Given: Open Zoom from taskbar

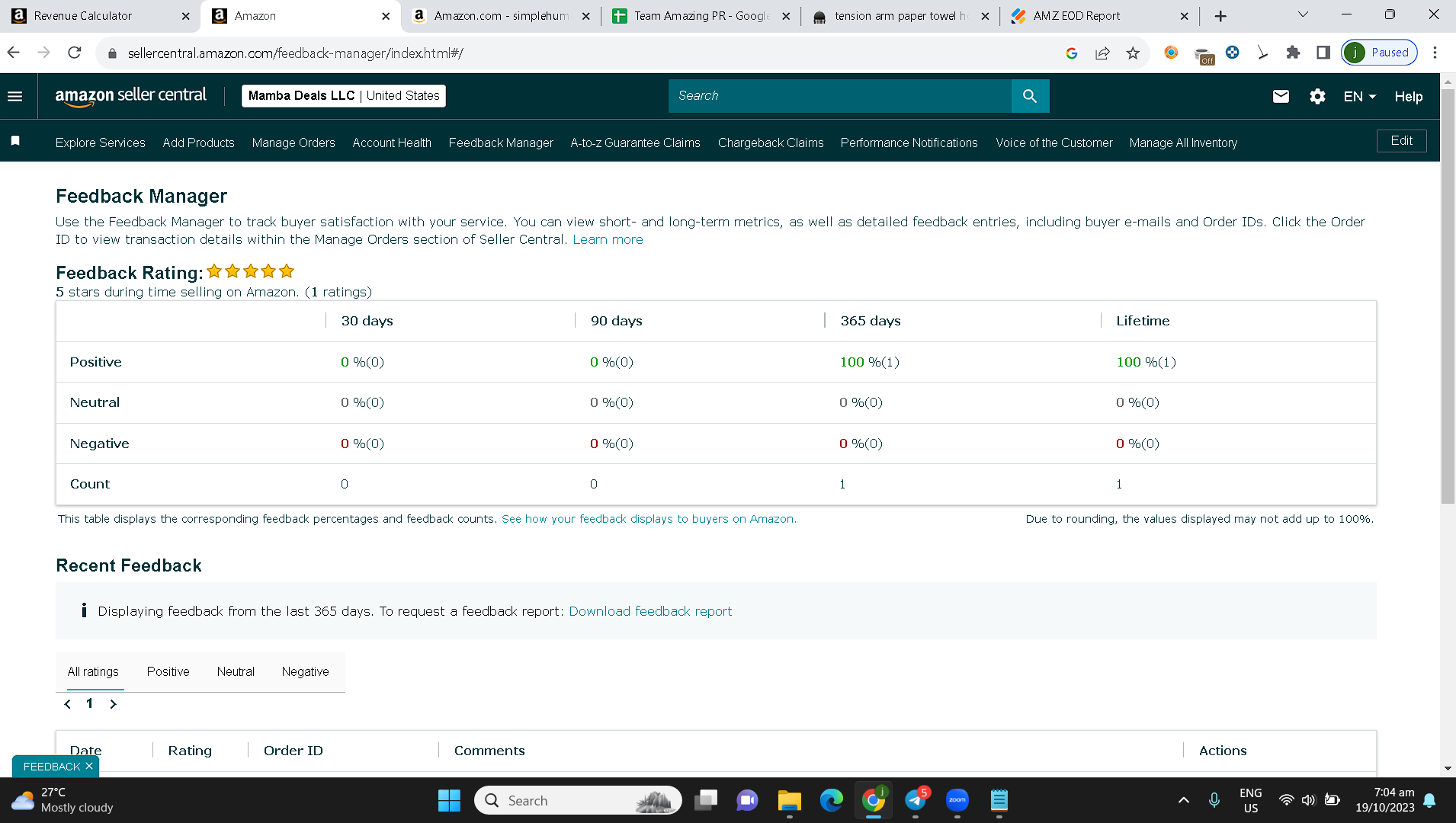Looking at the screenshot, I should point(957,800).
